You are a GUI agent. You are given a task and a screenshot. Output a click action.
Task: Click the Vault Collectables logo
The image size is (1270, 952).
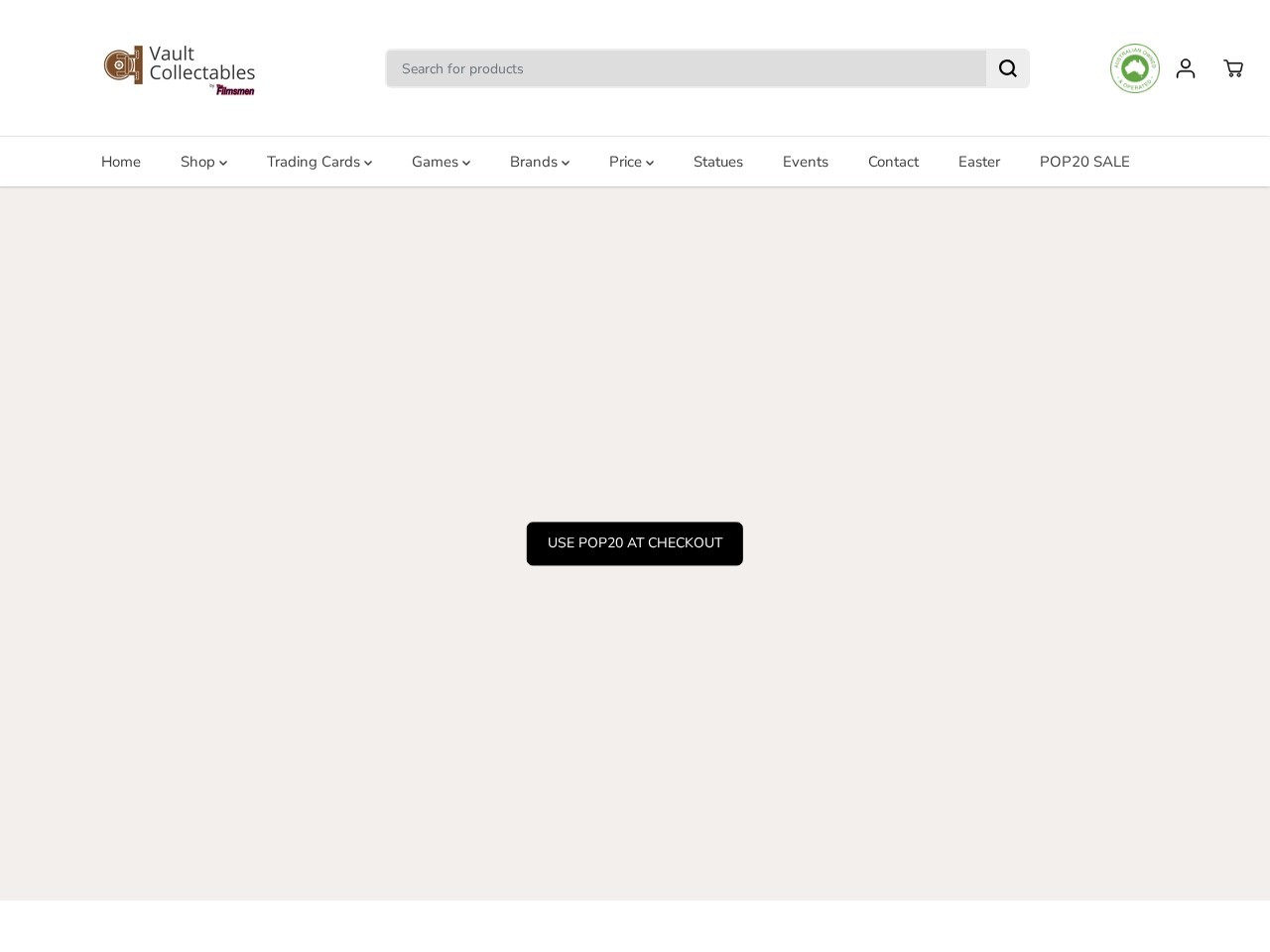179,68
